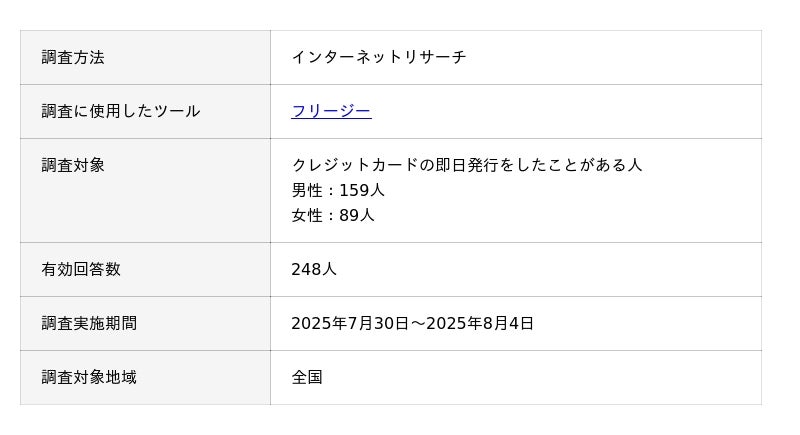Click the word クレジットカード
Screen dimensions: 800x435
point(354,165)
